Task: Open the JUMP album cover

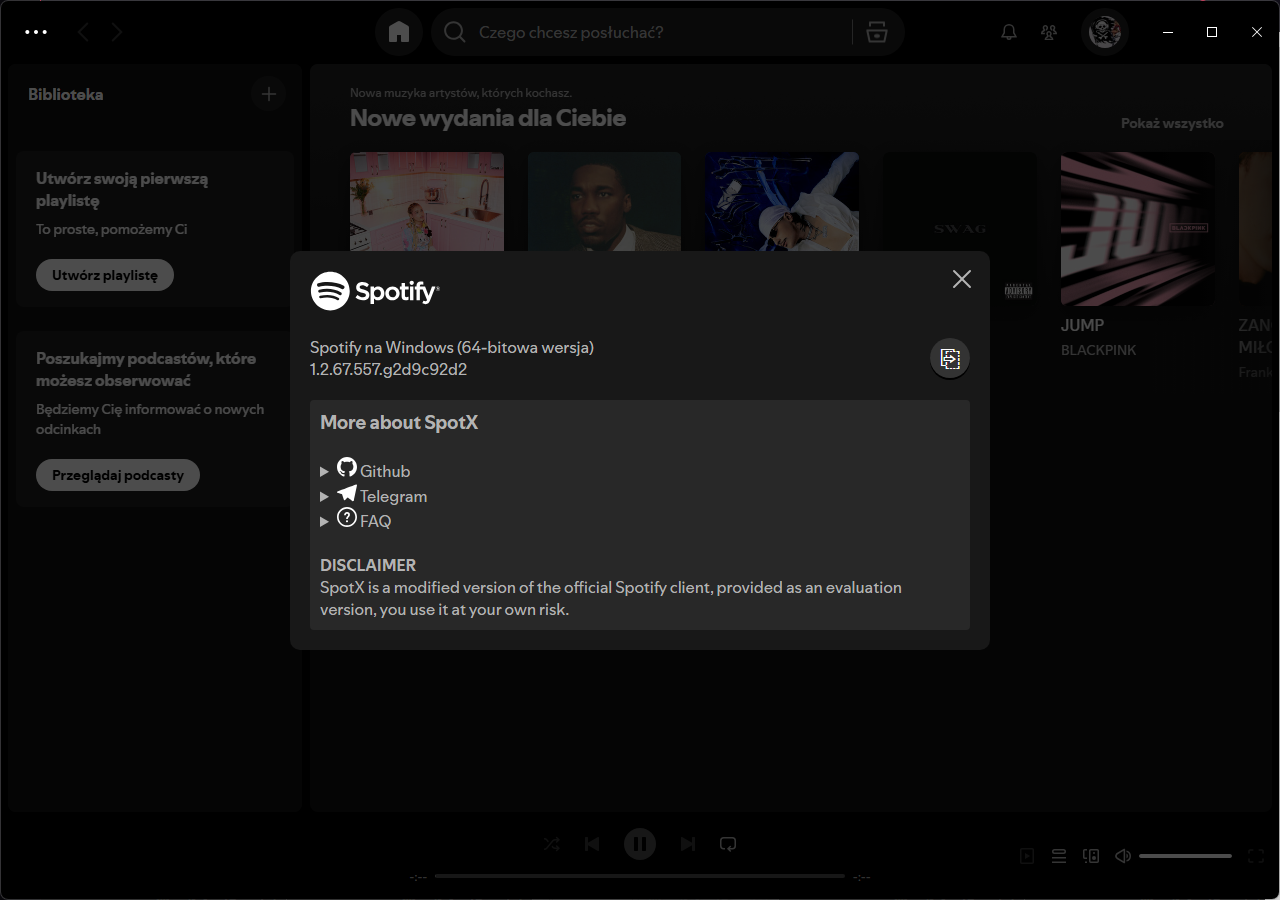Action: pyautogui.click(x=1137, y=229)
